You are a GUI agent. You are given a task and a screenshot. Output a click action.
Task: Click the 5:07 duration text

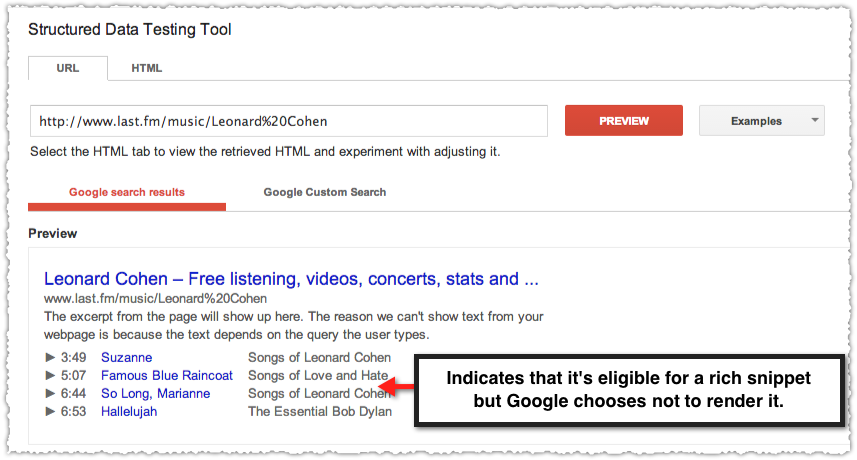pos(73,375)
